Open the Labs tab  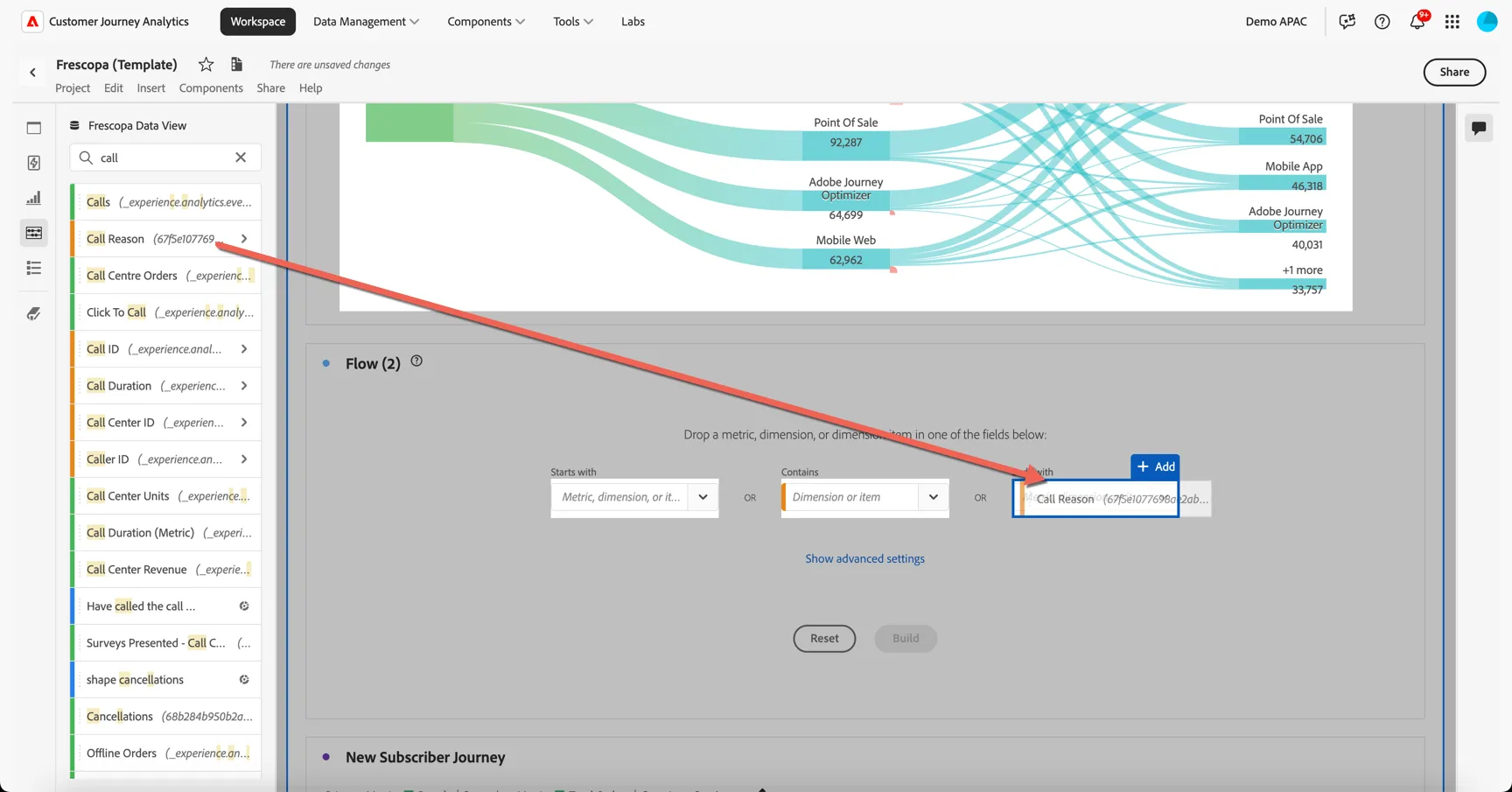(x=633, y=21)
